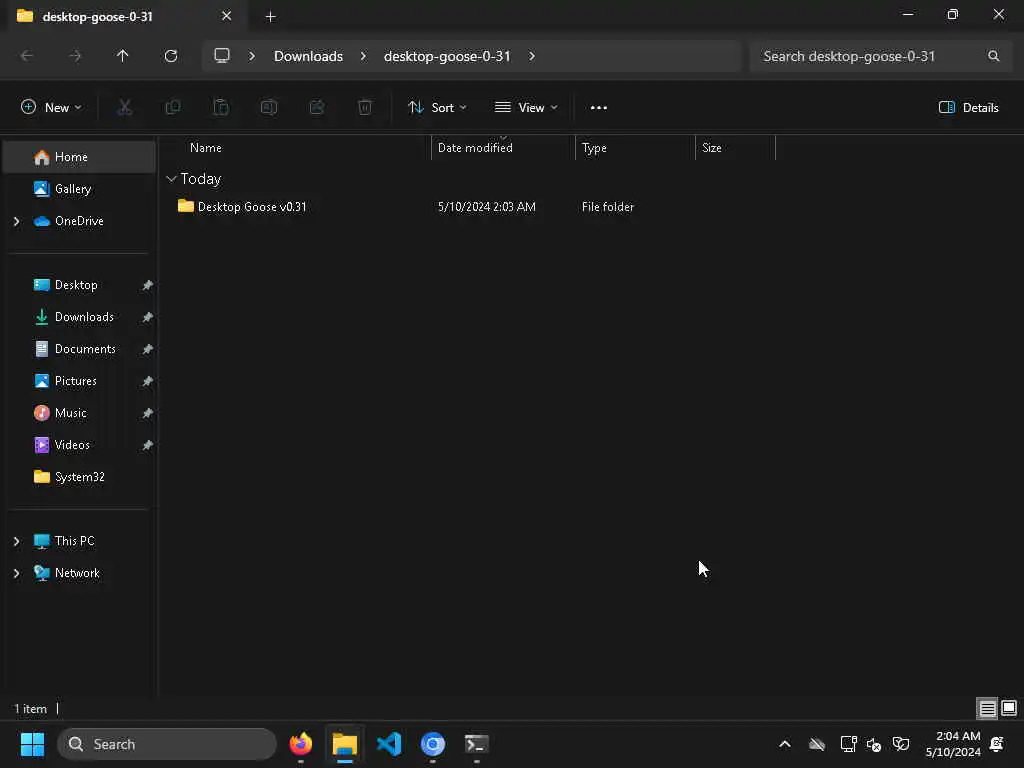Open Chromium browser from taskbar
Screen dimensions: 1024x768
pos(433,744)
